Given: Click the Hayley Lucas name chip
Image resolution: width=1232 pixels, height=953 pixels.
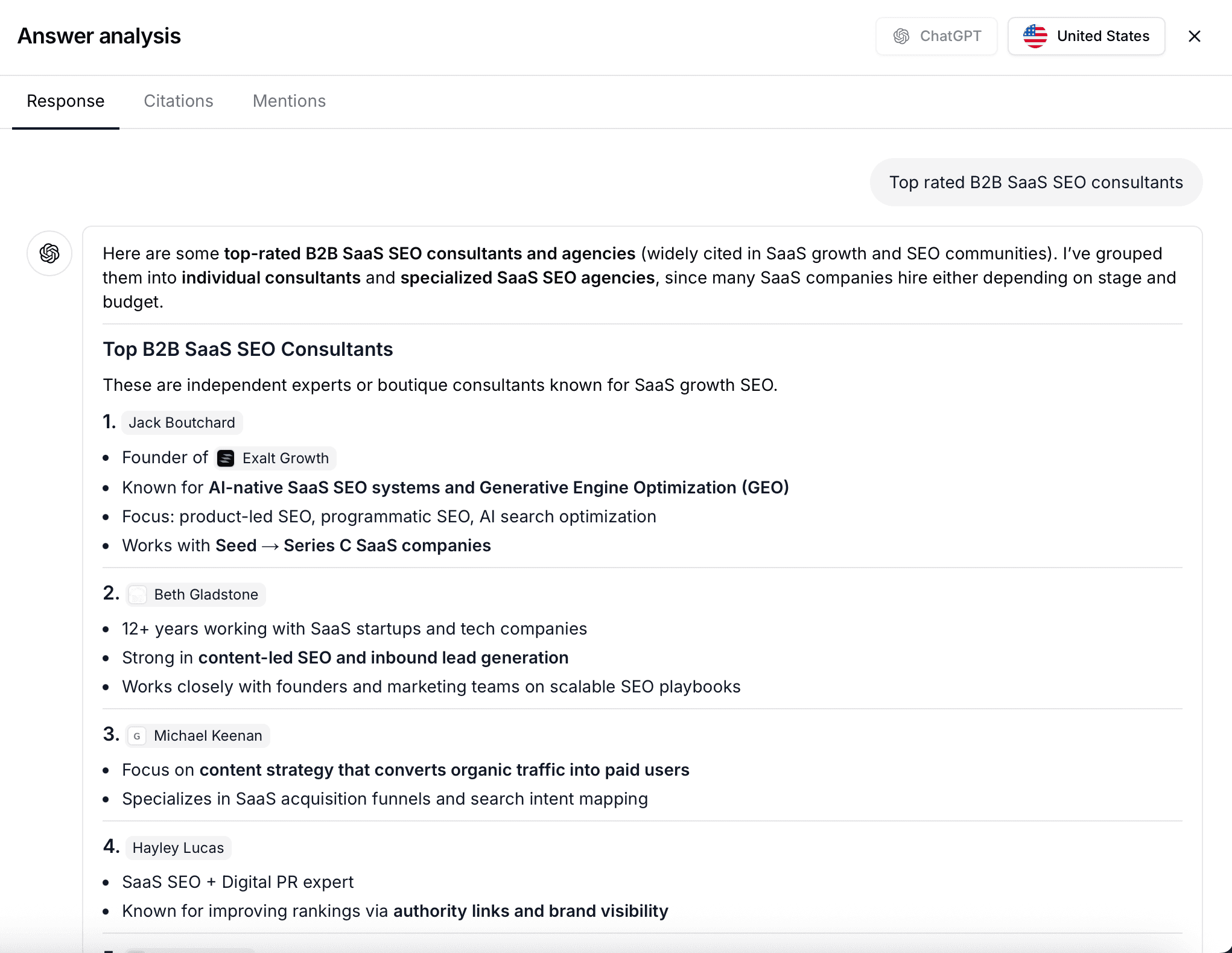Looking at the screenshot, I should click(x=177, y=847).
